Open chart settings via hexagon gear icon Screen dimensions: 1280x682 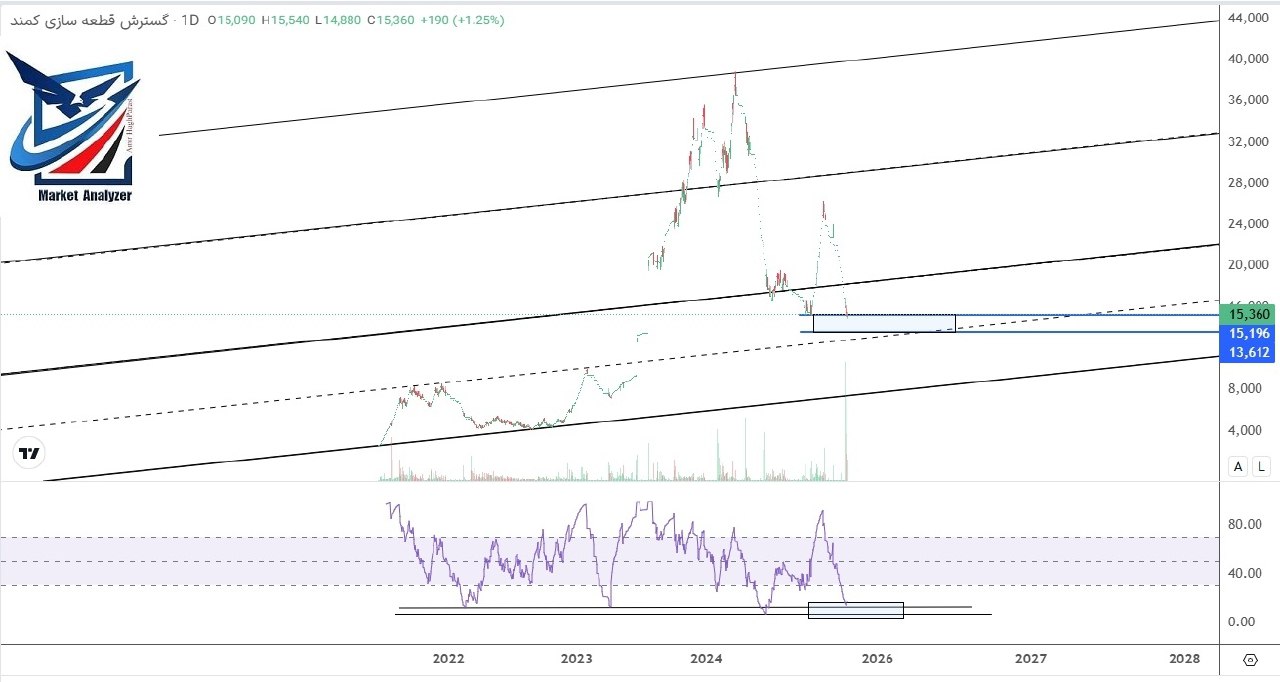pyautogui.click(x=1250, y=660)
